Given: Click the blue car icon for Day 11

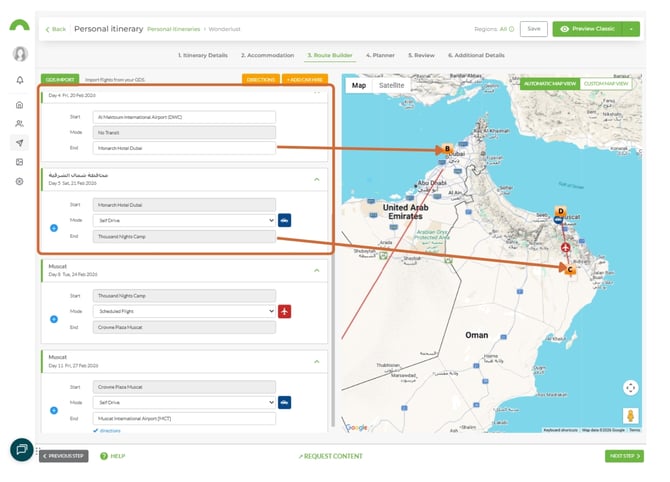Looking at the screenshot, I should [285, 402].
